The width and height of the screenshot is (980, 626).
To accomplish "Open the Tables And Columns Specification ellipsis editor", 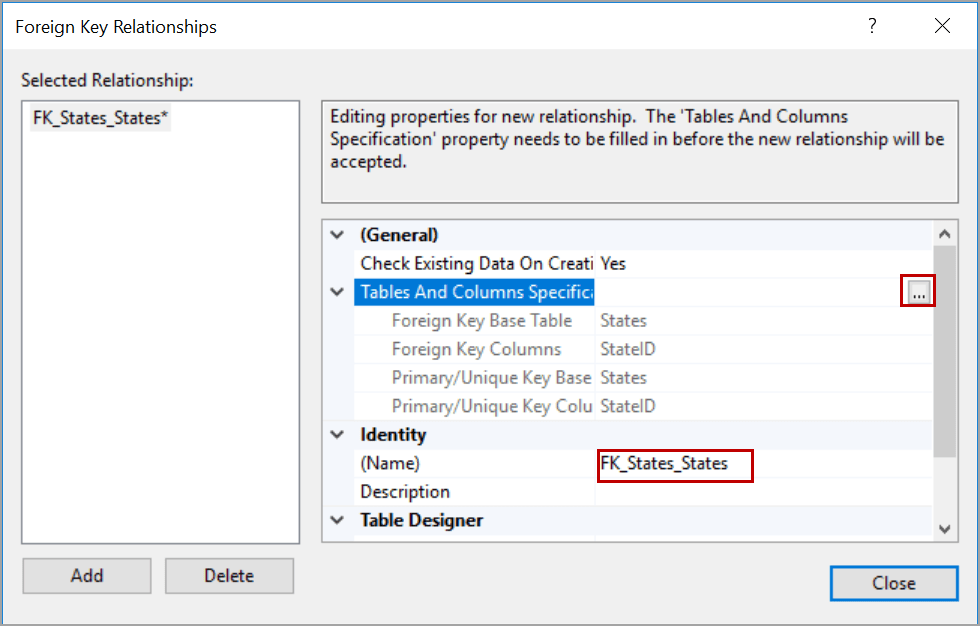I will tap(917, 289).
